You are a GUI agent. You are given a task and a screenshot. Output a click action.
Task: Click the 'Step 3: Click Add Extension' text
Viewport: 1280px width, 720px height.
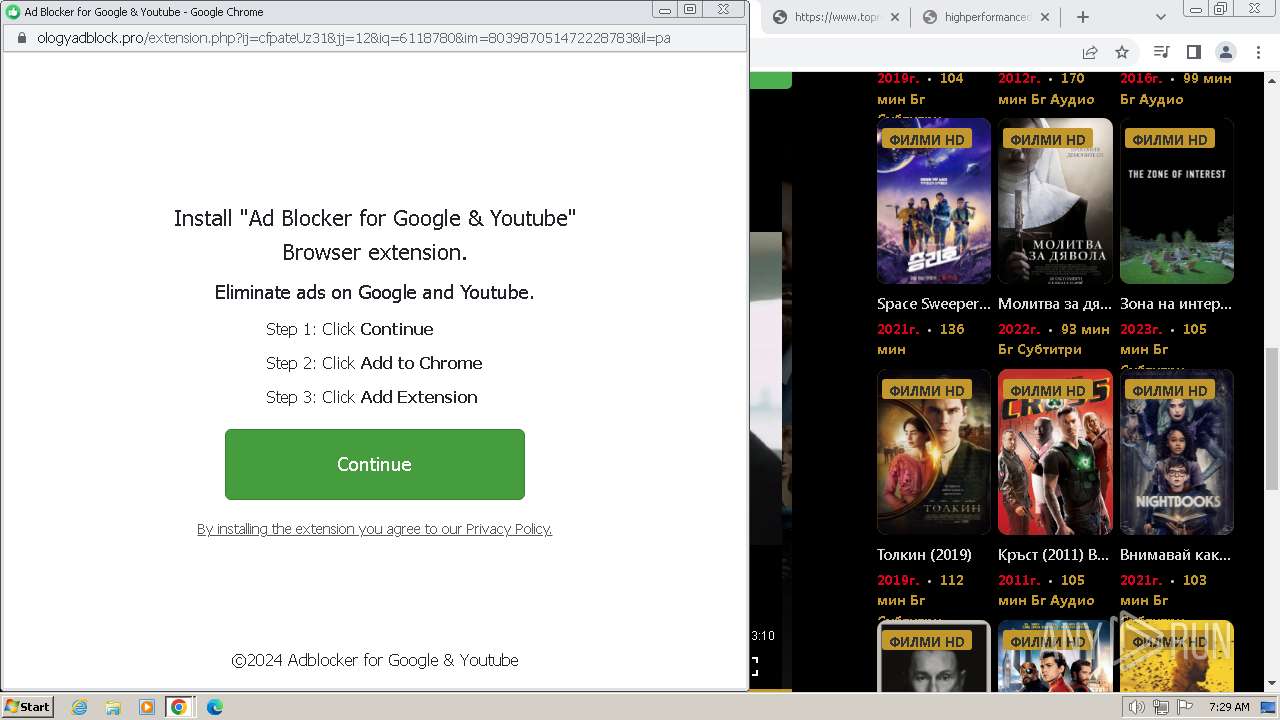coord(372,397)
